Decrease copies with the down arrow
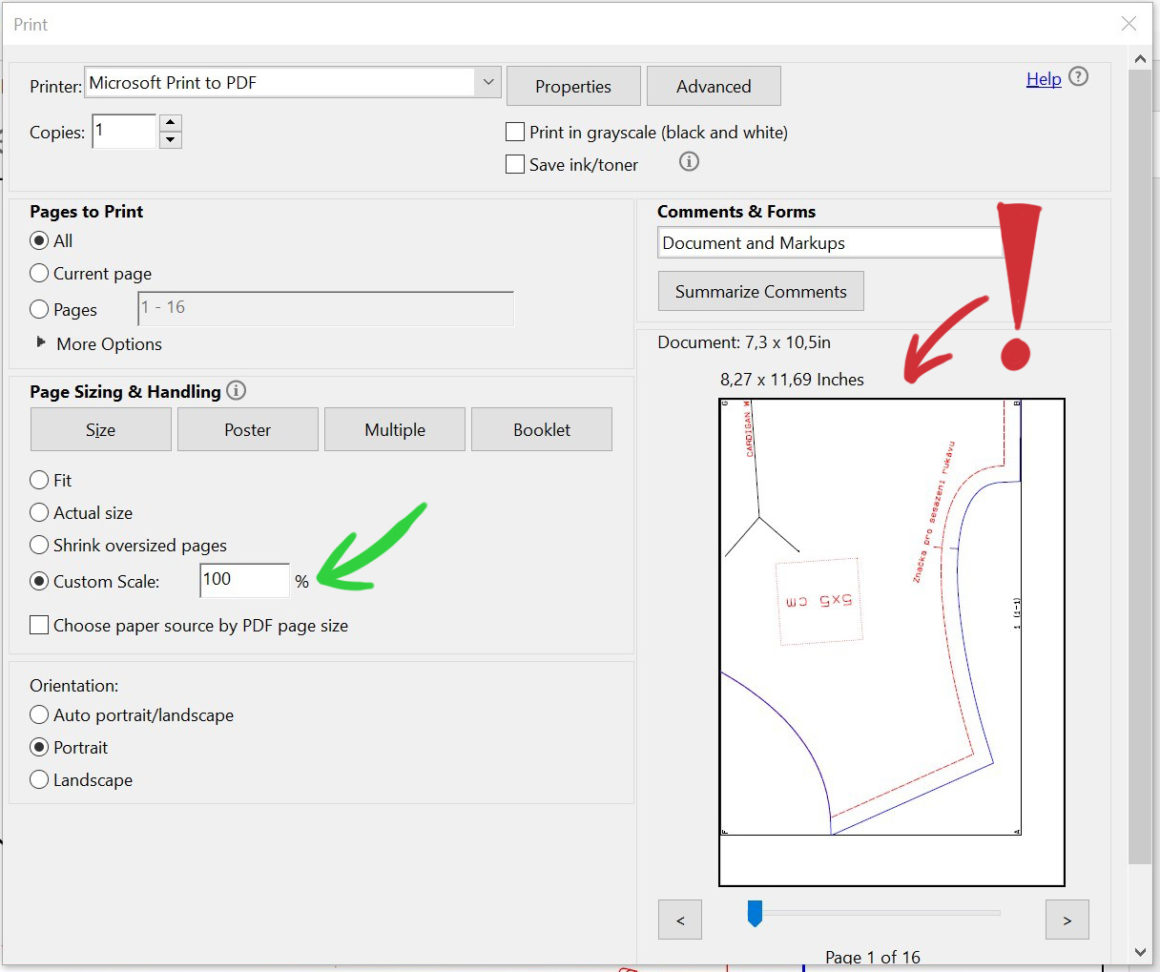This screenshot has height=972, width=1160. pyautogui.click(x=170, y=140)
